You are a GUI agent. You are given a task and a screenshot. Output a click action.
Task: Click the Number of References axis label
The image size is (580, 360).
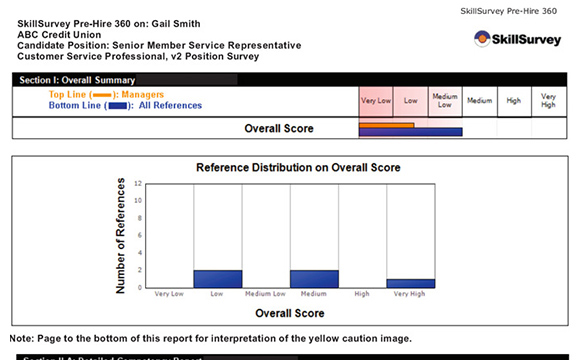tap(120, 236)
